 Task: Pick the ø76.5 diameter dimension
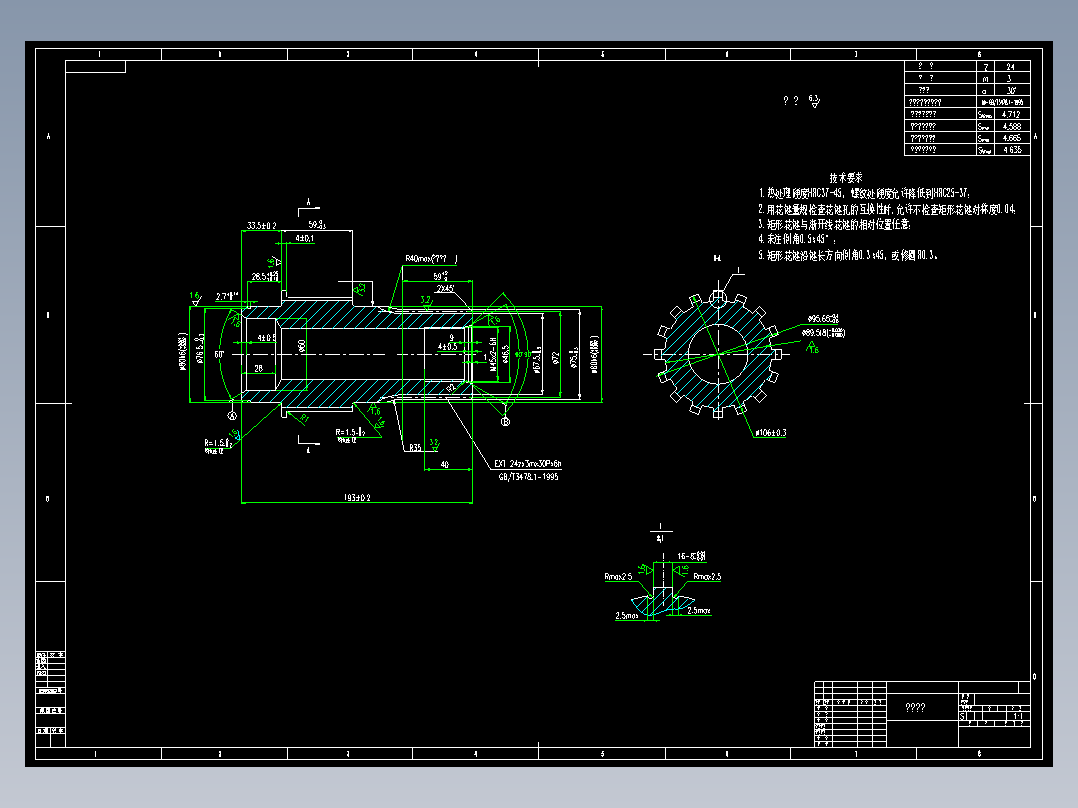(x=201, y=349)
